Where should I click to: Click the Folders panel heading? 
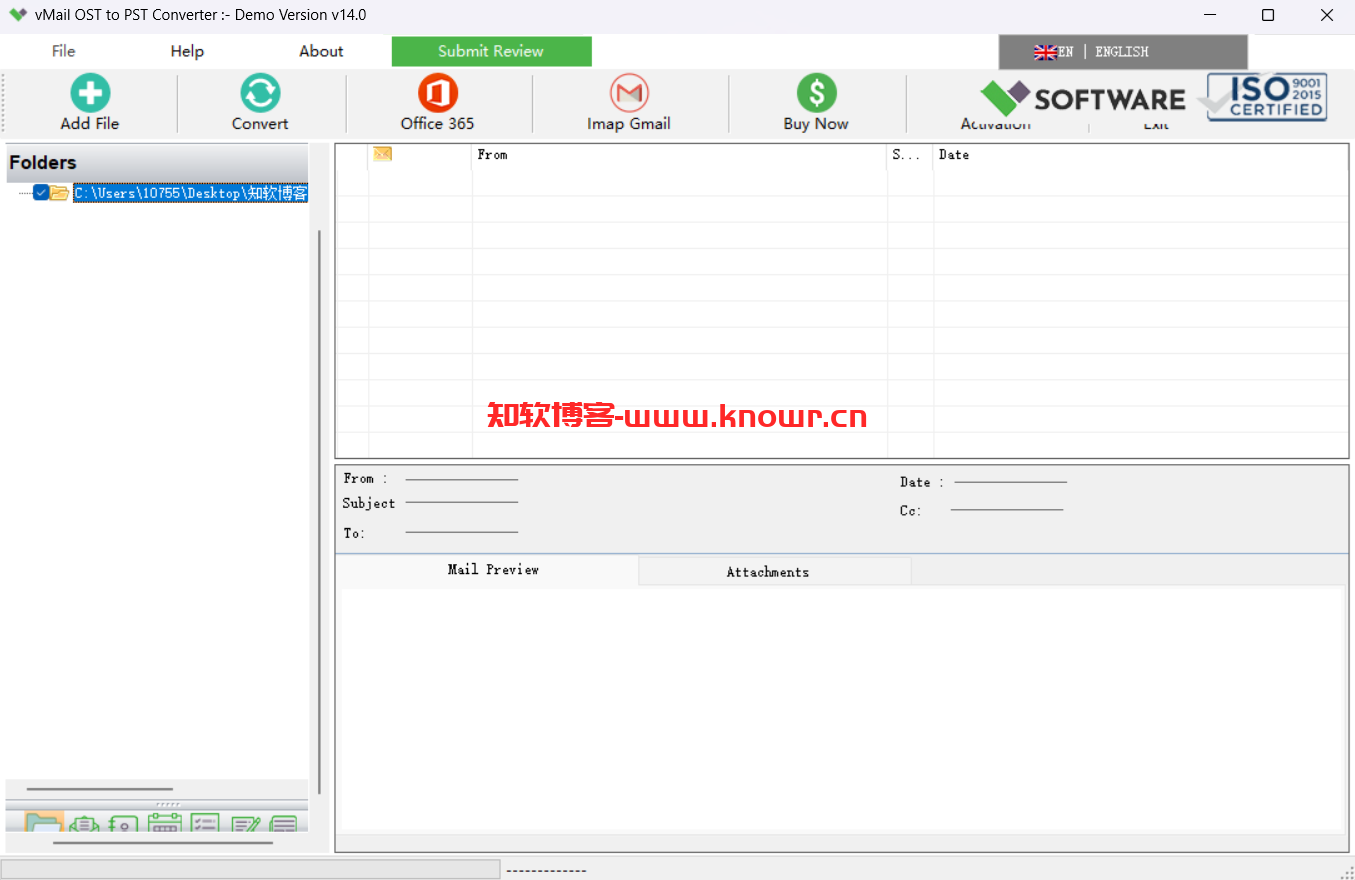point(157,163)
